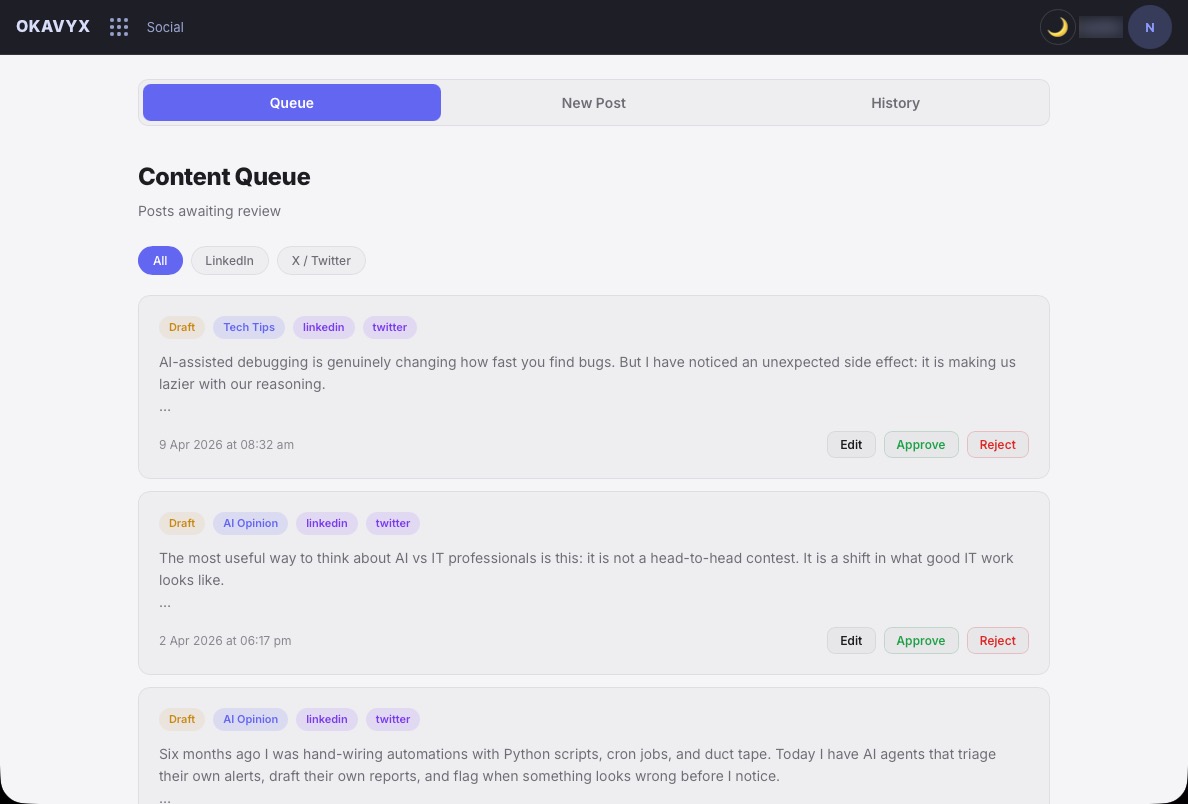Click linkedin tag on 2 Apr post
The width and height of the screenshot is (1188, 804).
pos(327,524)
